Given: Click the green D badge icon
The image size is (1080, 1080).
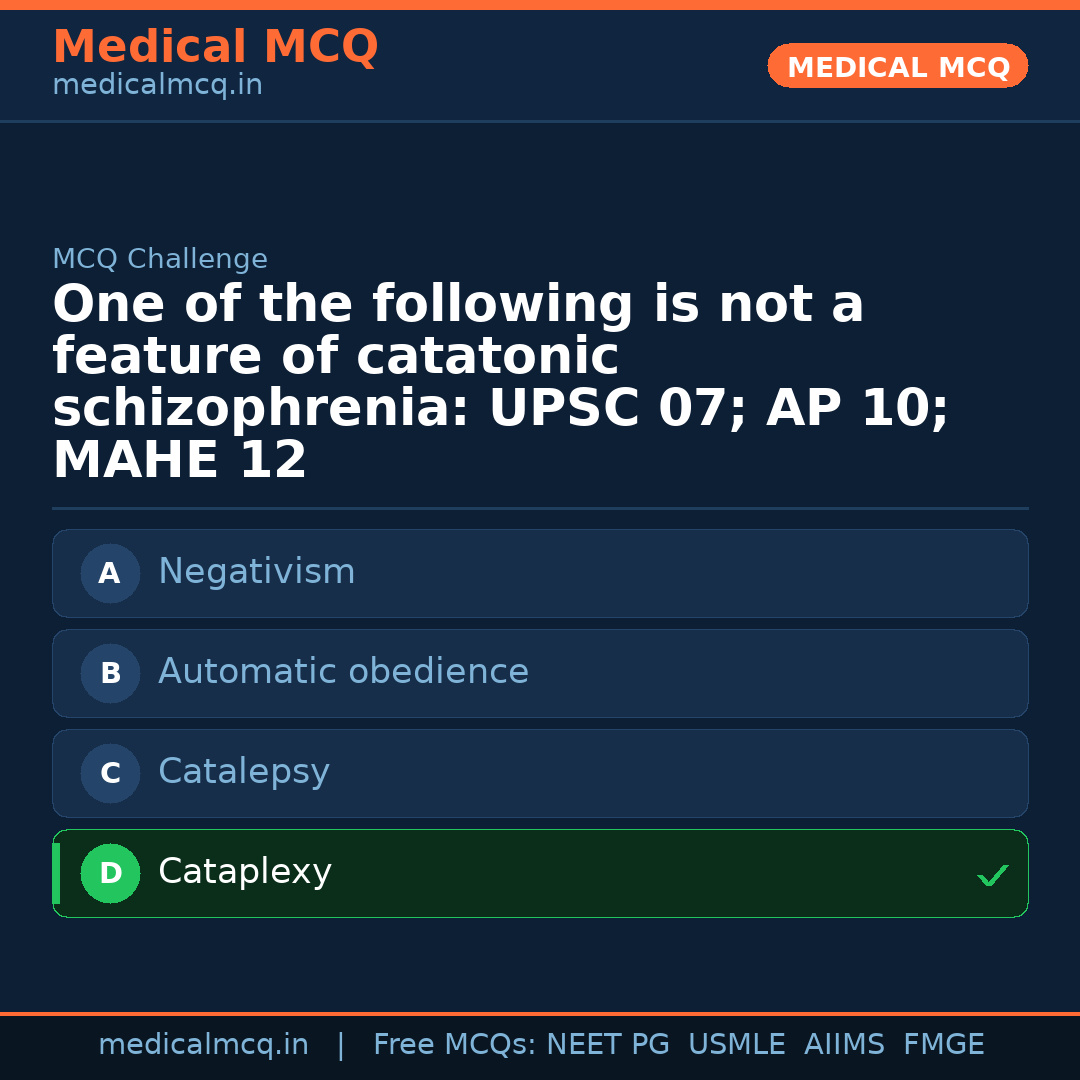Looking at the screenshot, I should (110, 873).
